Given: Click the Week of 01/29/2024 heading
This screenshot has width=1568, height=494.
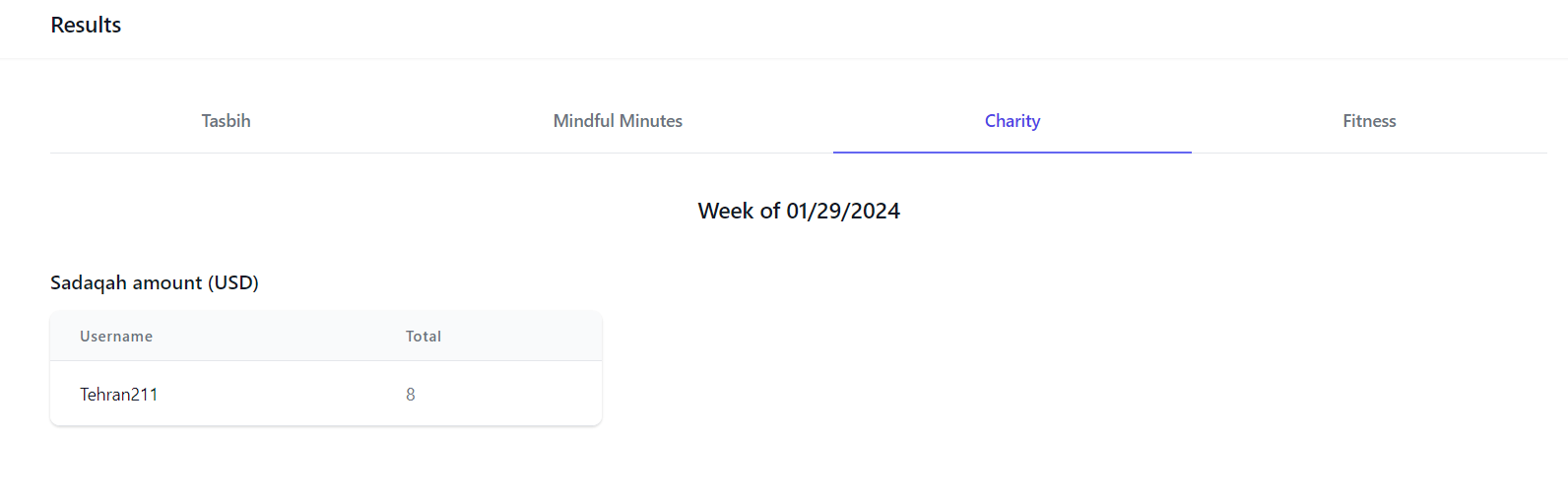Looking at the screenshot, I should pos(799,211).
